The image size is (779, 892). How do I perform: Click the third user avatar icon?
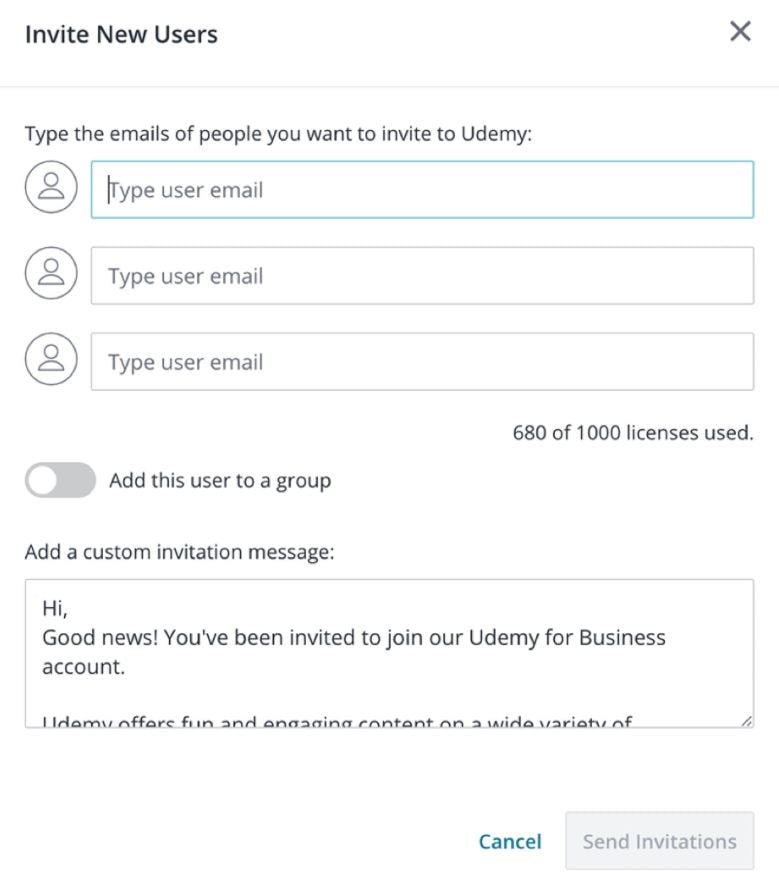pyautogui.click(x=51, y=359)
